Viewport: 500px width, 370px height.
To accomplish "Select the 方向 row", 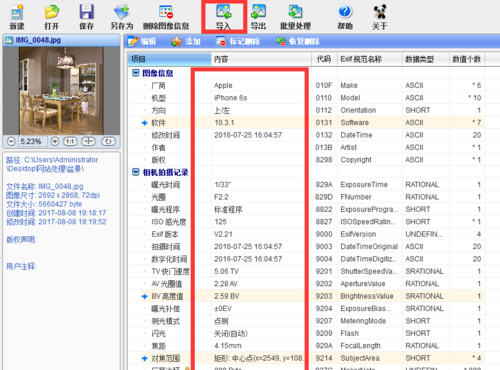I will 307,110.
